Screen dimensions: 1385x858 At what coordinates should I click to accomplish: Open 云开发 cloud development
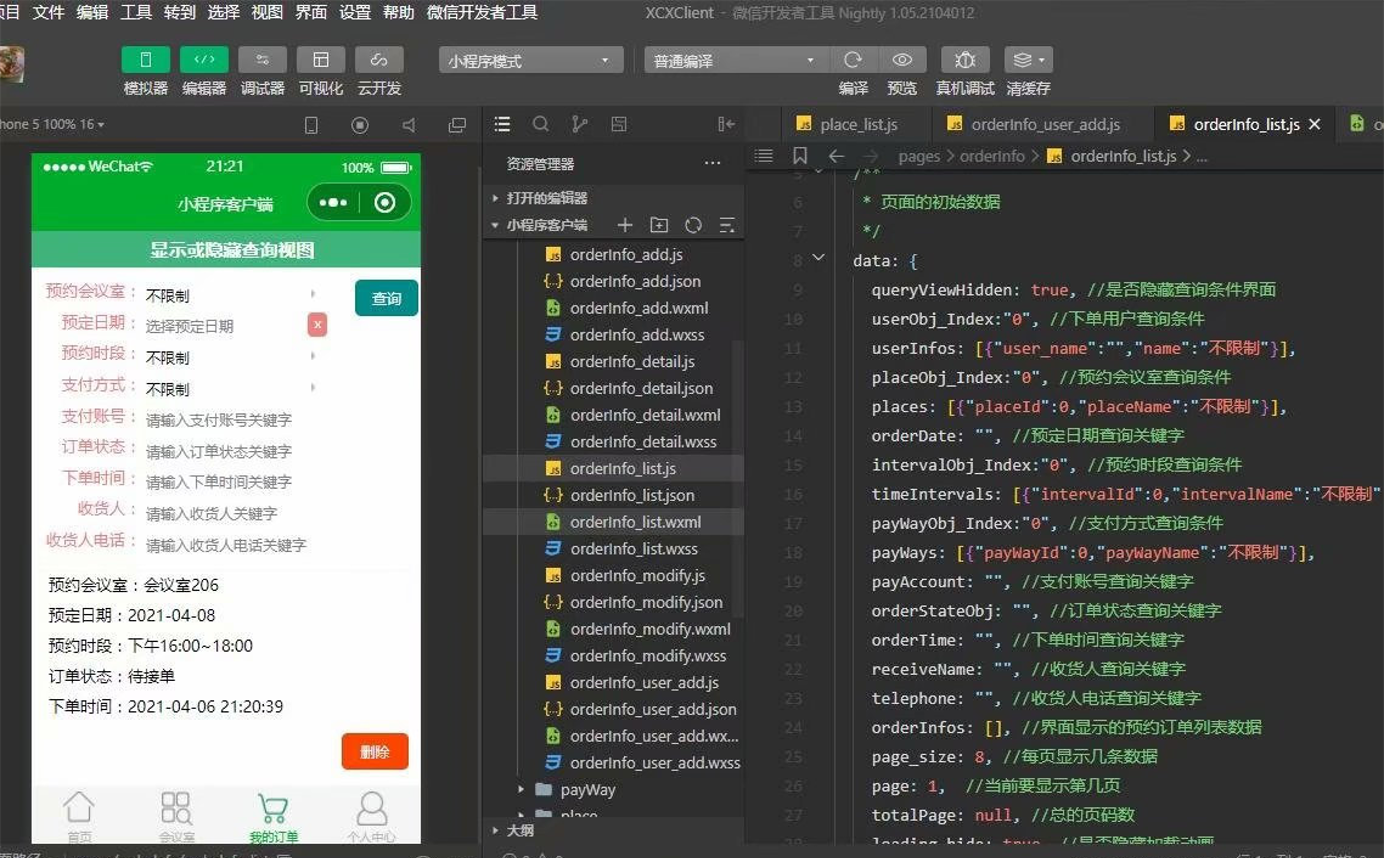pyautogui.click(x=379, y=60)
